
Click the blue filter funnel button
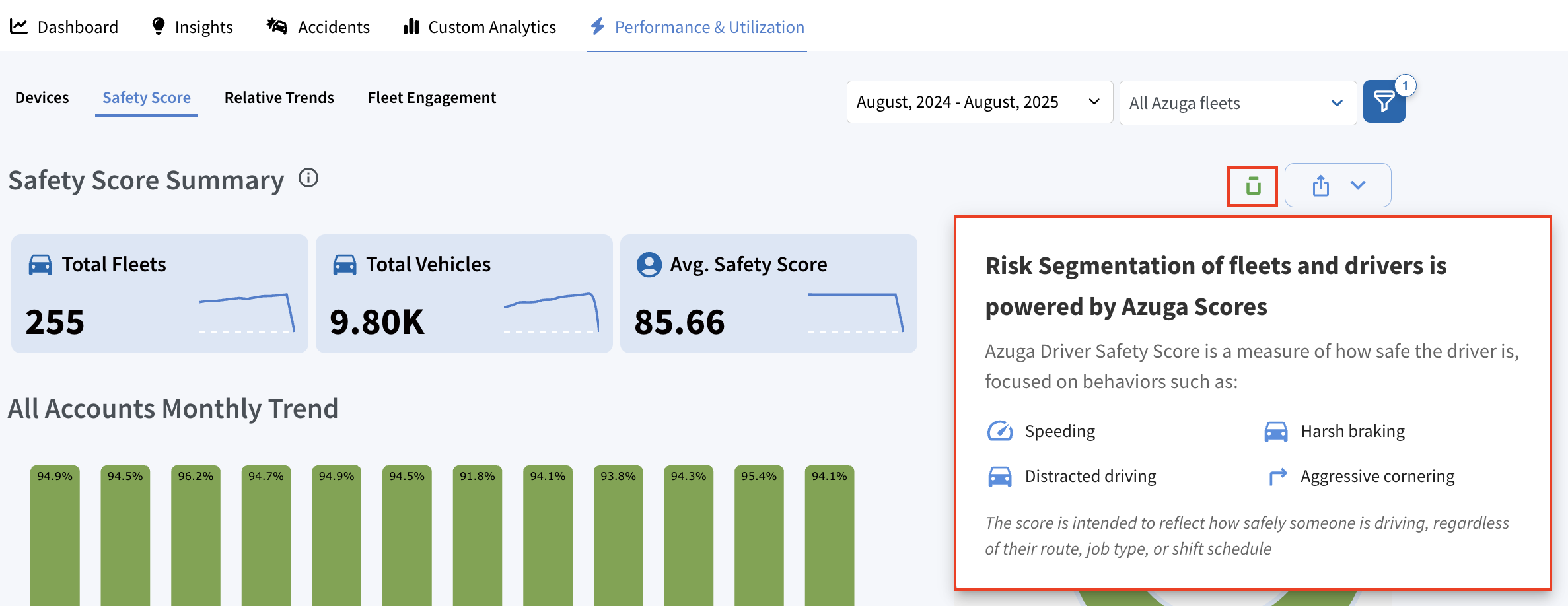(1384, 102)
